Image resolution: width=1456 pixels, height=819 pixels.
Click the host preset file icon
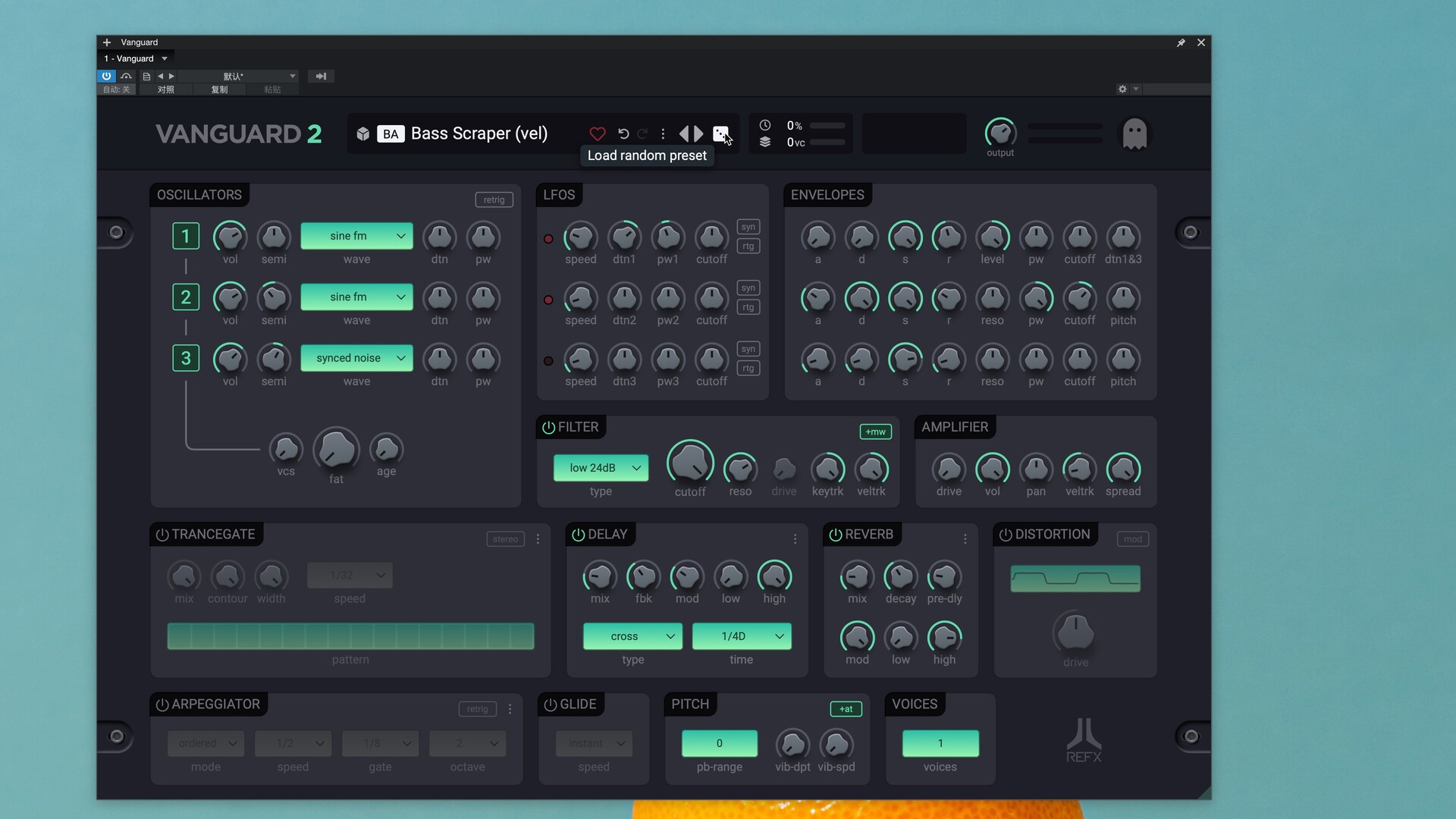(146, 76)
